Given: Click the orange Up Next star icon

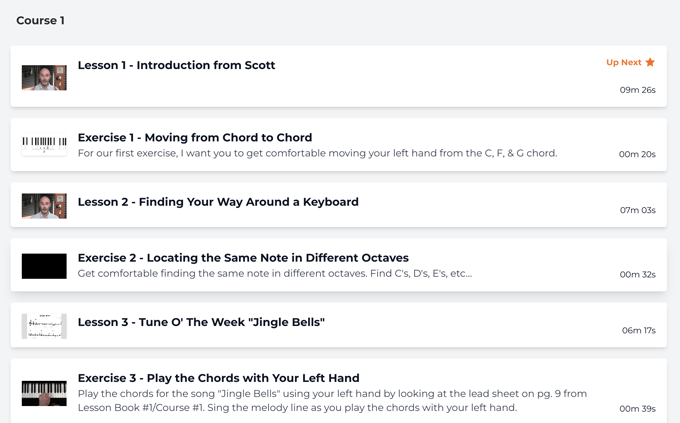Looking at the screenshot, I should click(650, 62).
